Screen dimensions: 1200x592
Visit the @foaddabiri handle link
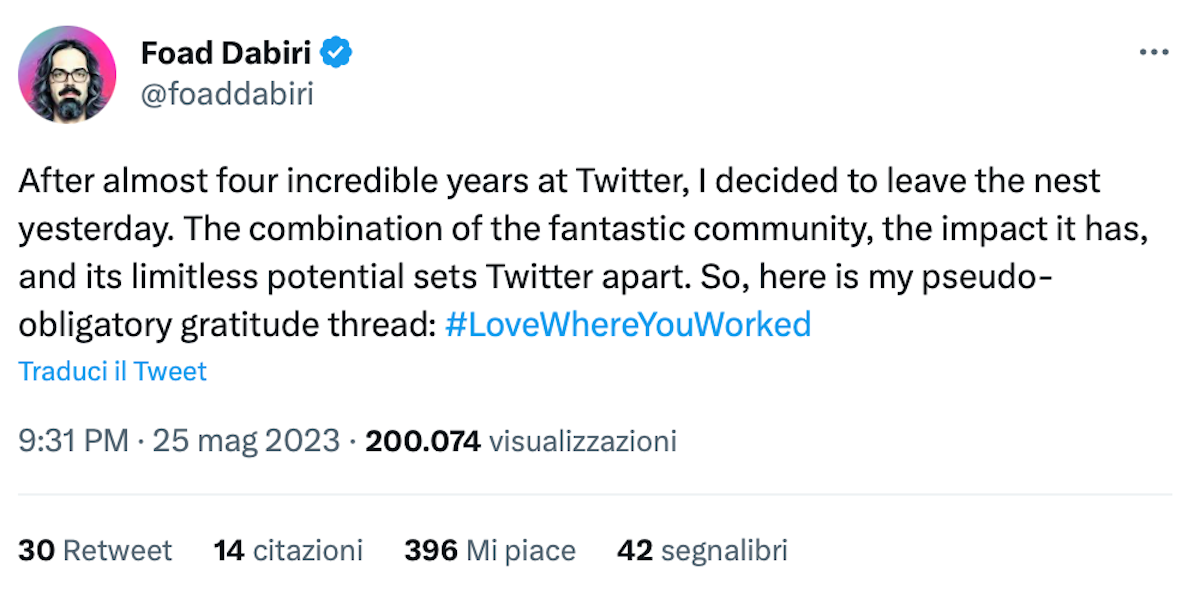[226, 94]
